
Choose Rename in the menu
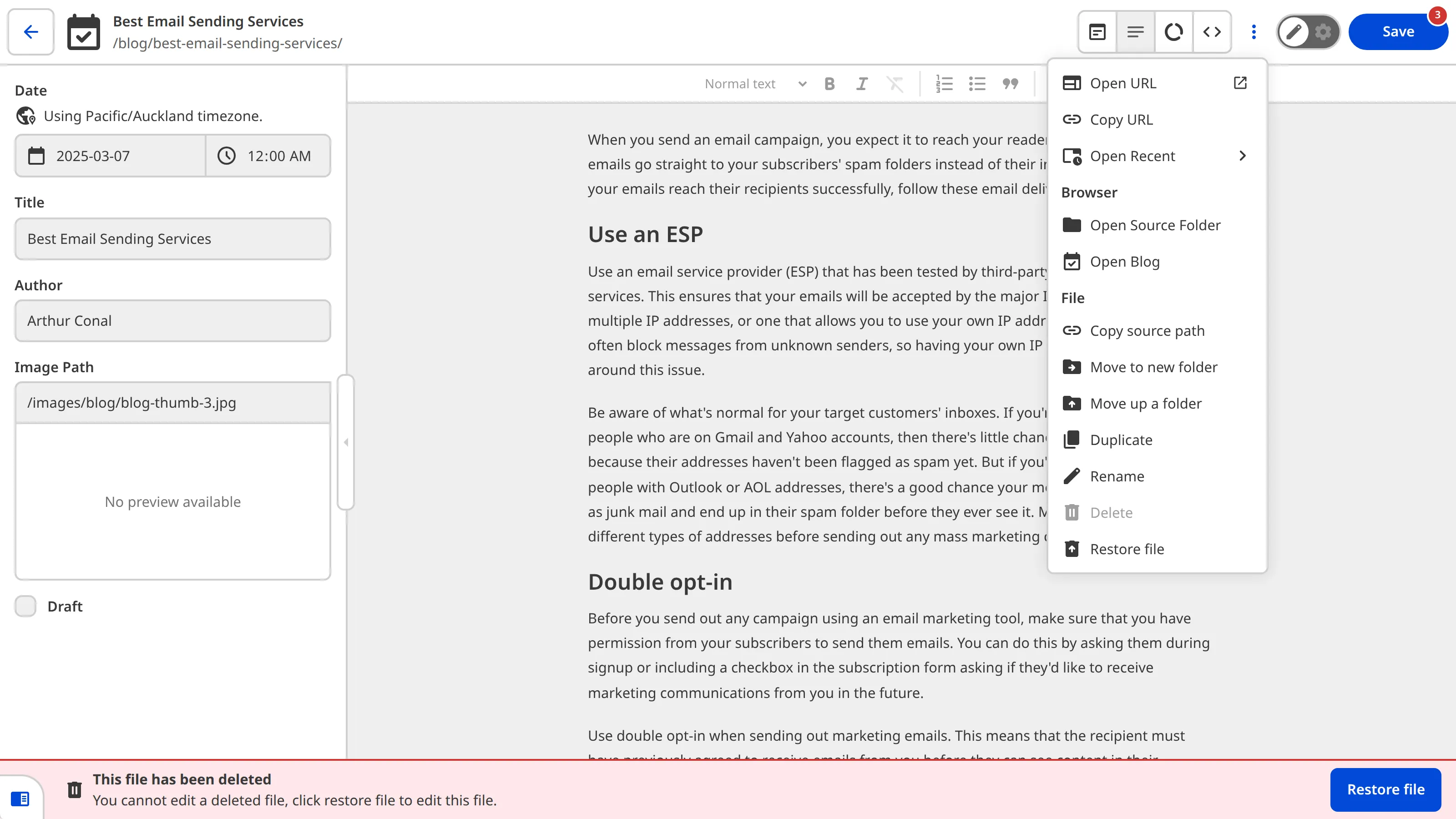(x=1157, y=476)
